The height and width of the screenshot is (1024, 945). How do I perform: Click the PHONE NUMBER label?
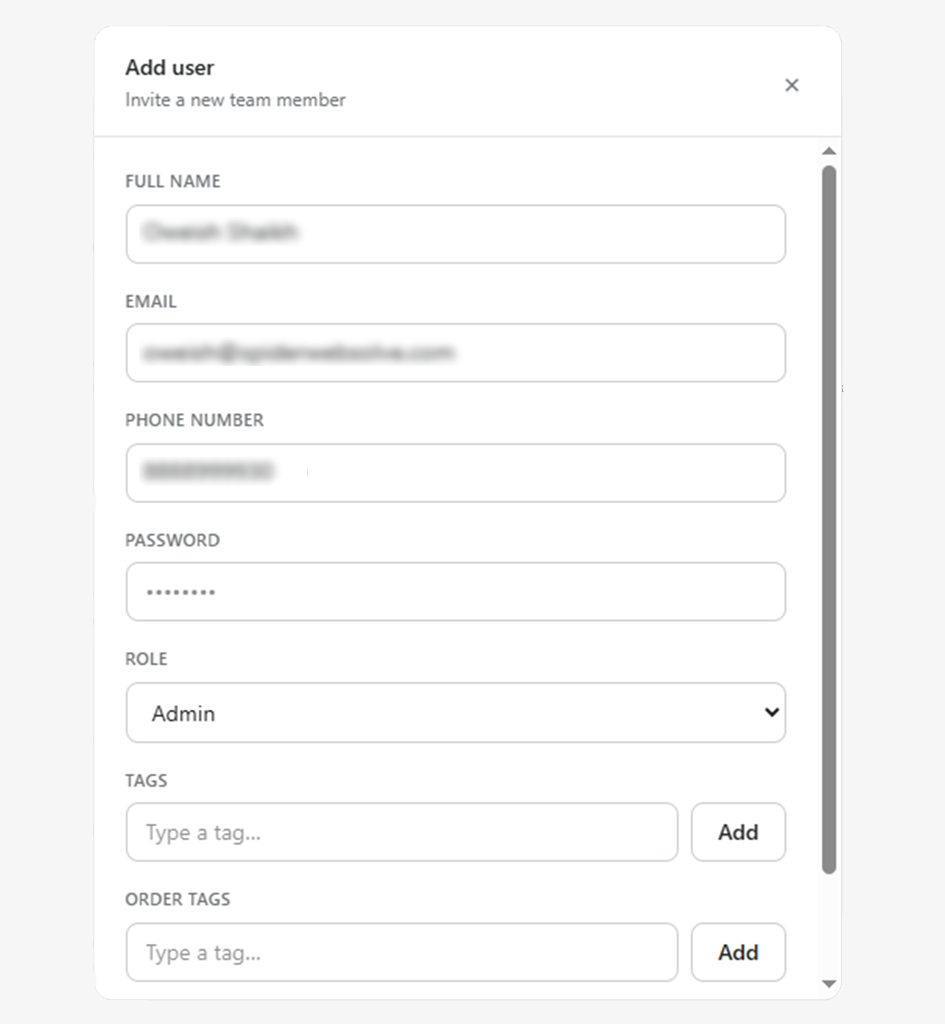tap(195, 420)
